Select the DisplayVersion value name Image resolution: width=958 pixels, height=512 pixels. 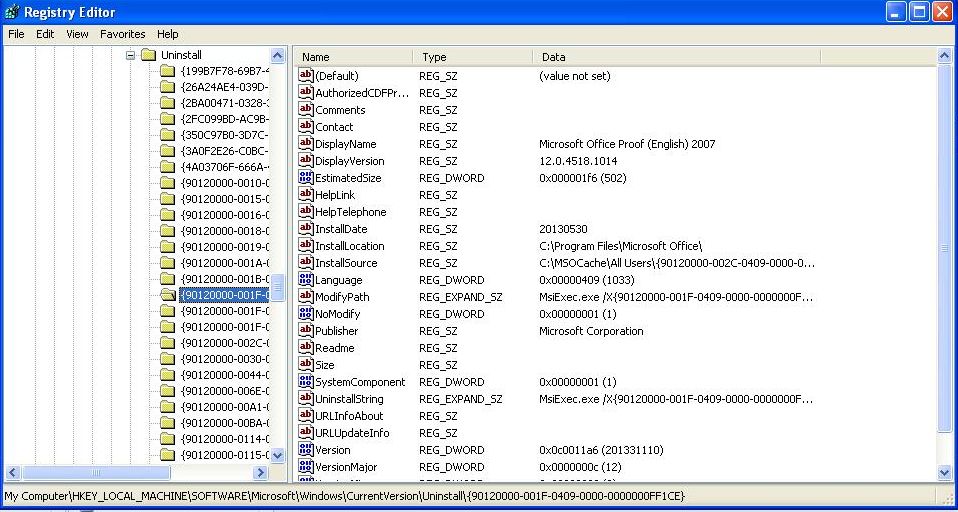349,161
